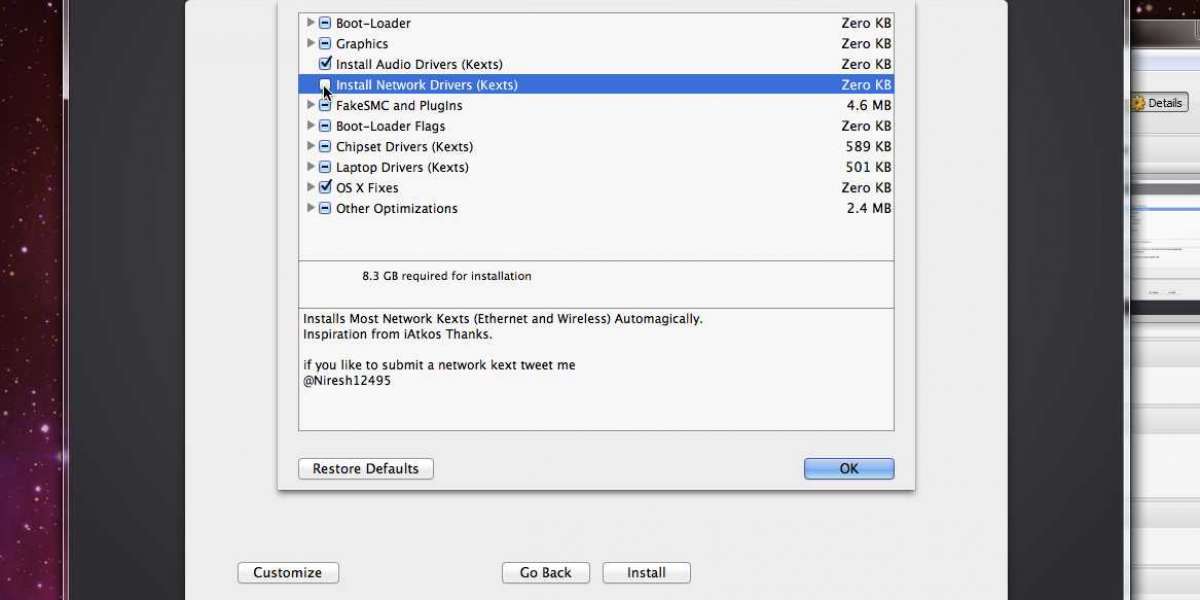Expand the Graphics group arrow
The height and width of the screenshot is (600, 1200).
coord(311,44)
